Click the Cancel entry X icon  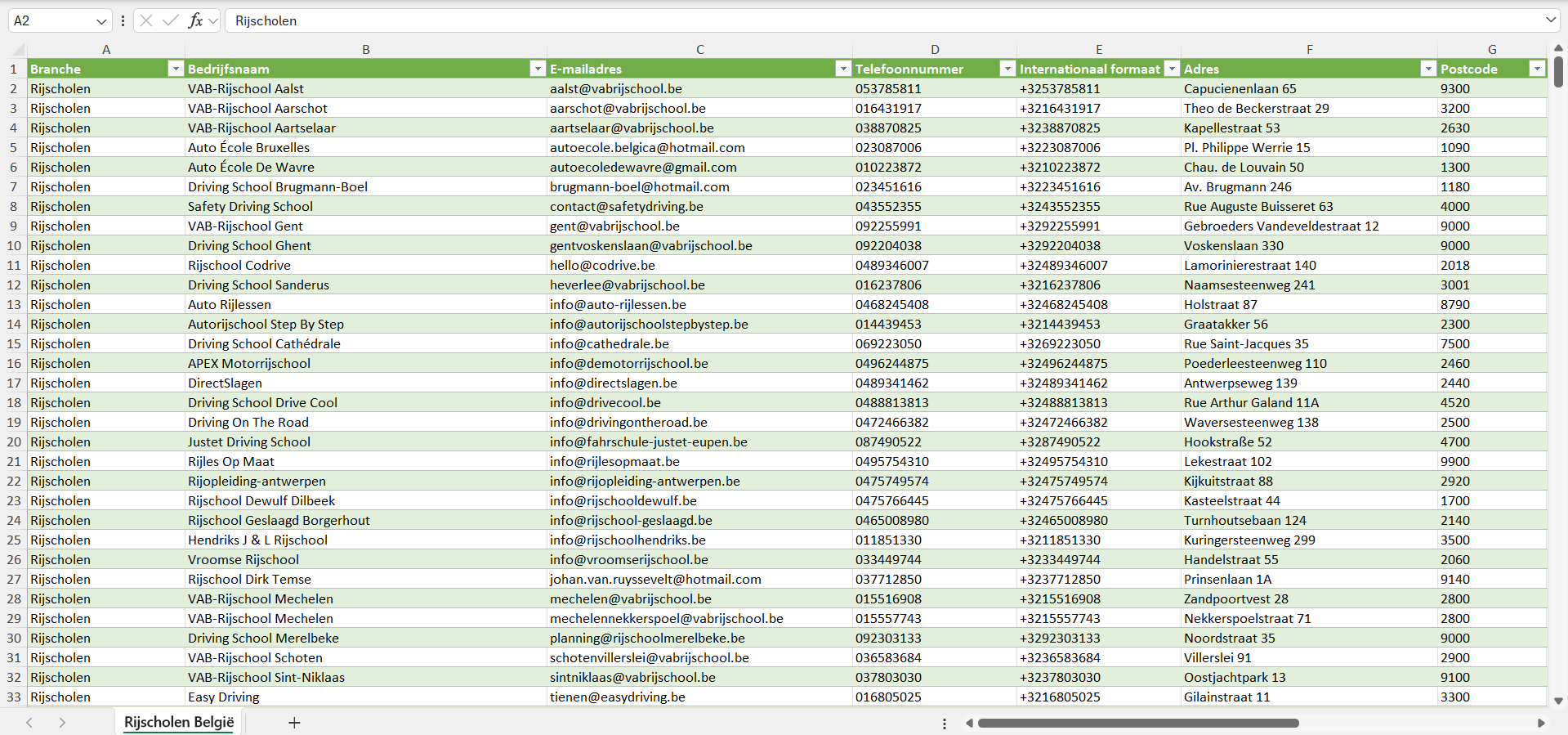[146, 20]
